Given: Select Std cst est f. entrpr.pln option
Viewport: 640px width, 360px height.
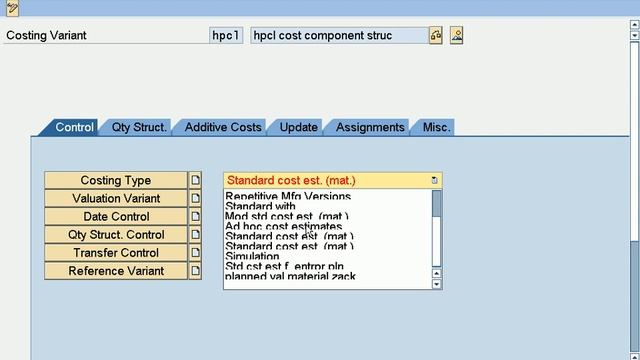Looking at the screenshot, I should click(x=284, y=266).
